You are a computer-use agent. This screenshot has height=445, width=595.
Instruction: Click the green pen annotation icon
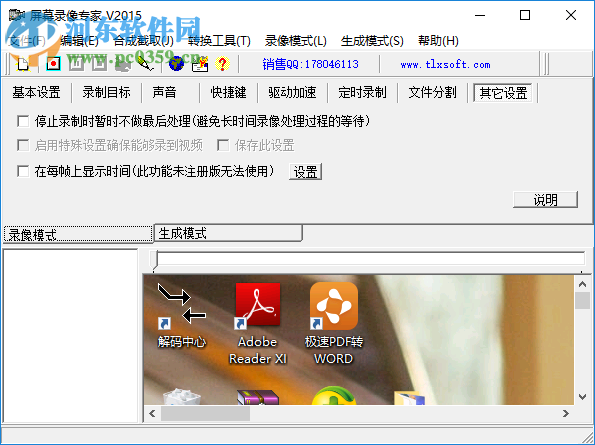click(146, 64)
